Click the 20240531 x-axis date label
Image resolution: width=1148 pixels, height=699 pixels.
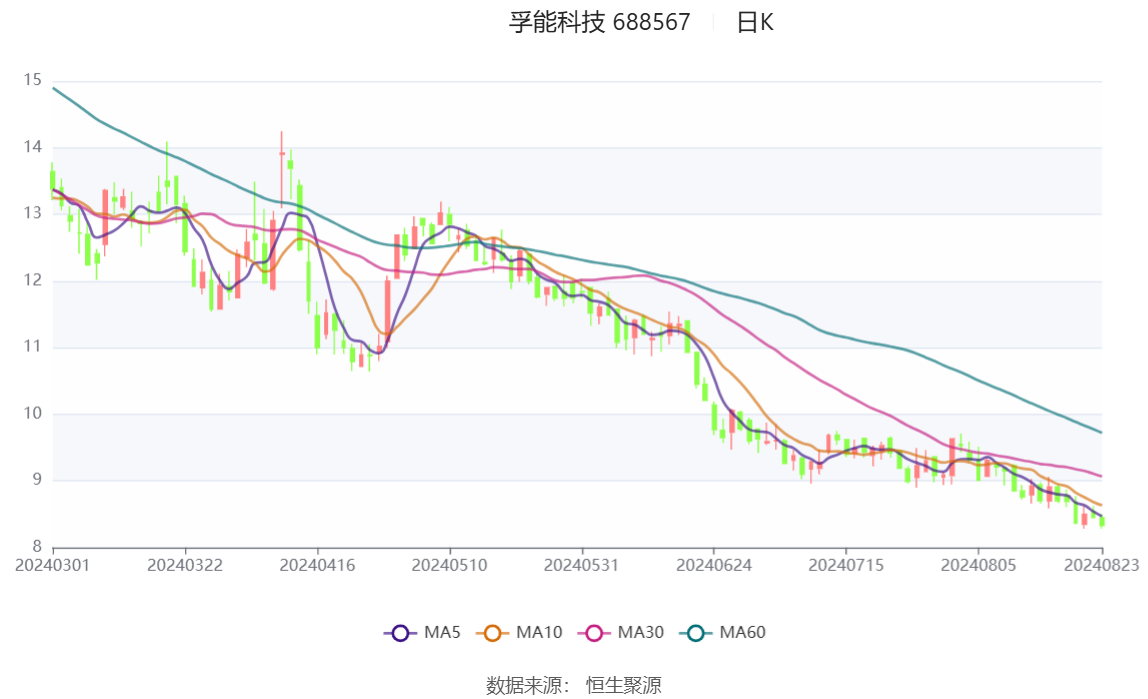click(x=581, y=566)
